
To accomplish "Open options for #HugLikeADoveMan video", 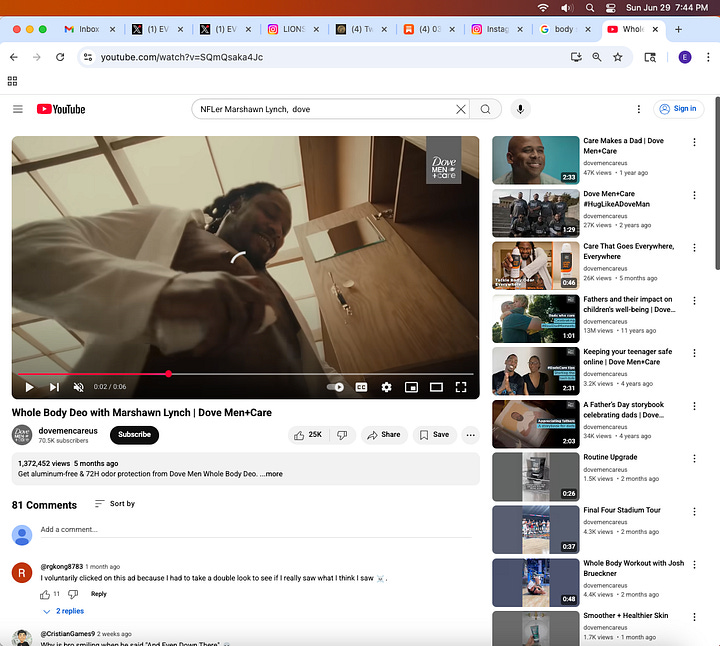I will click(694, 195).
